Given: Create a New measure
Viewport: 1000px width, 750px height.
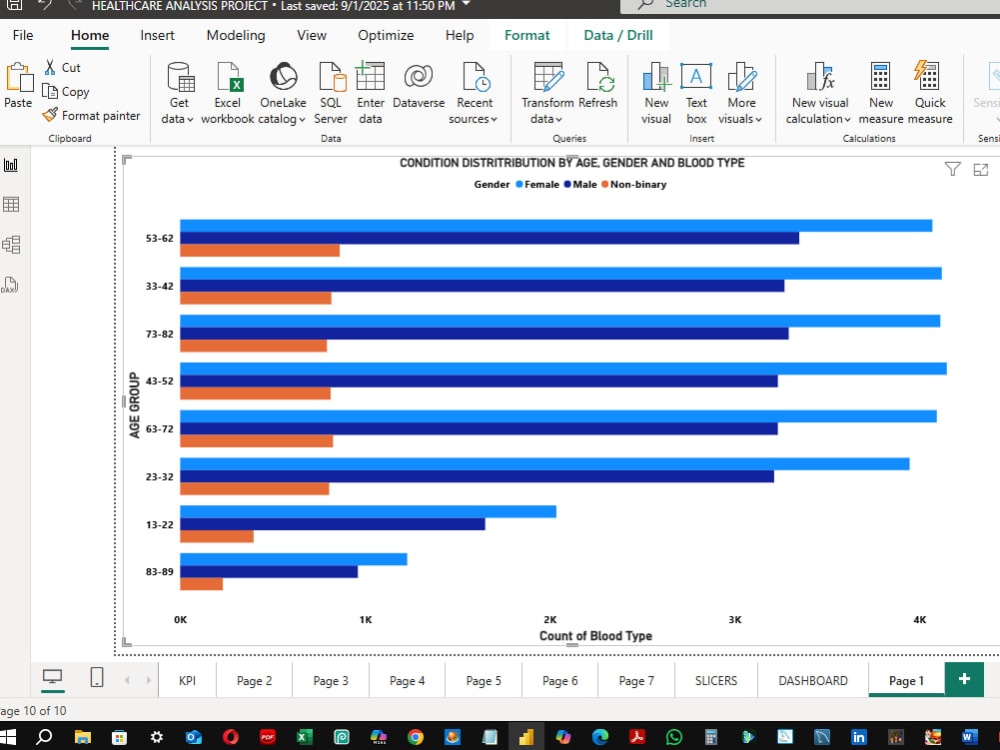Looking at the screenshot, I should pos(881,93).
